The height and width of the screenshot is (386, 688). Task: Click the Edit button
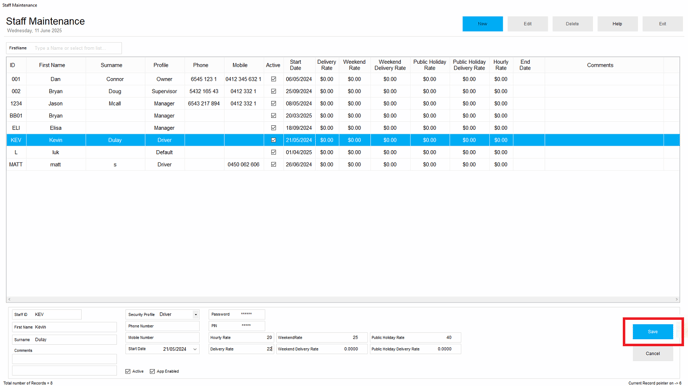pos(527,24)
